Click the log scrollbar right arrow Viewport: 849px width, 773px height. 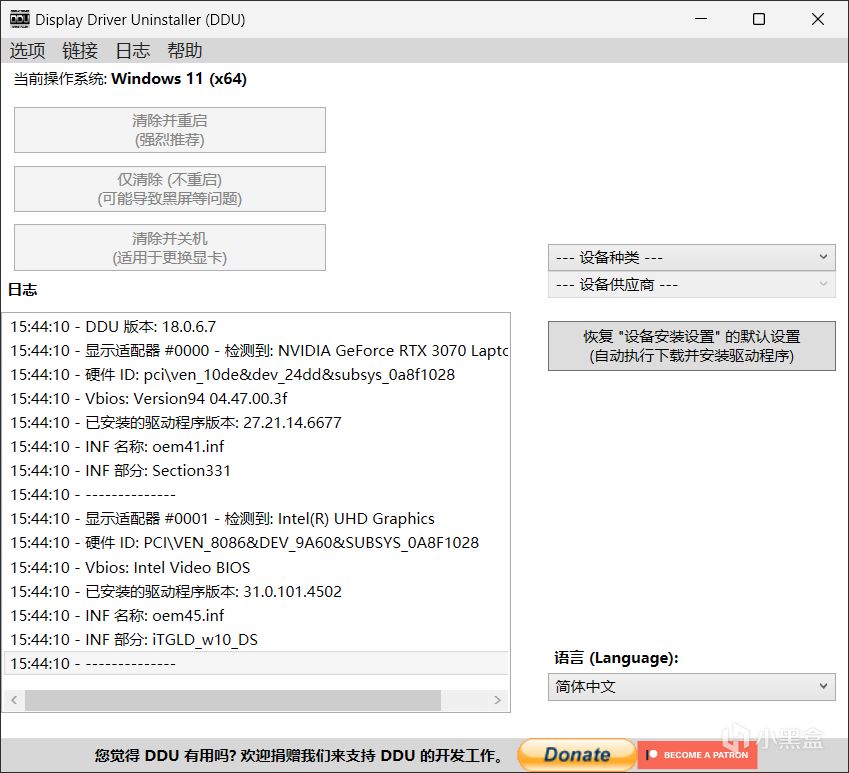click(497, 700)
